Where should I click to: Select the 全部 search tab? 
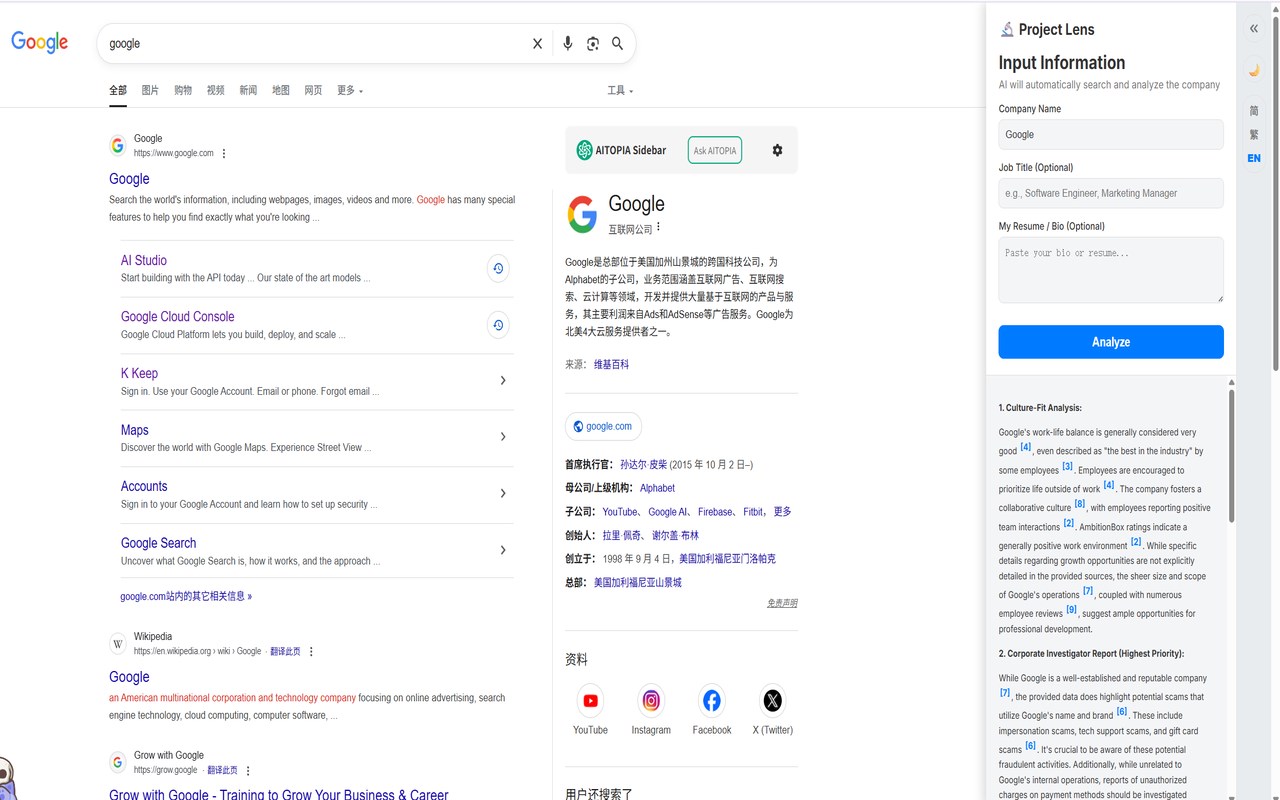118,90
